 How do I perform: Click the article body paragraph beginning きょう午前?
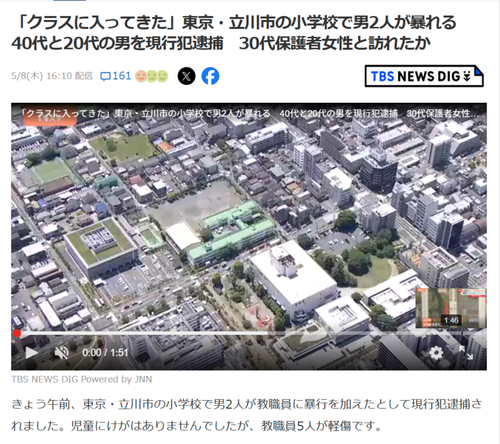coord(247,415)
